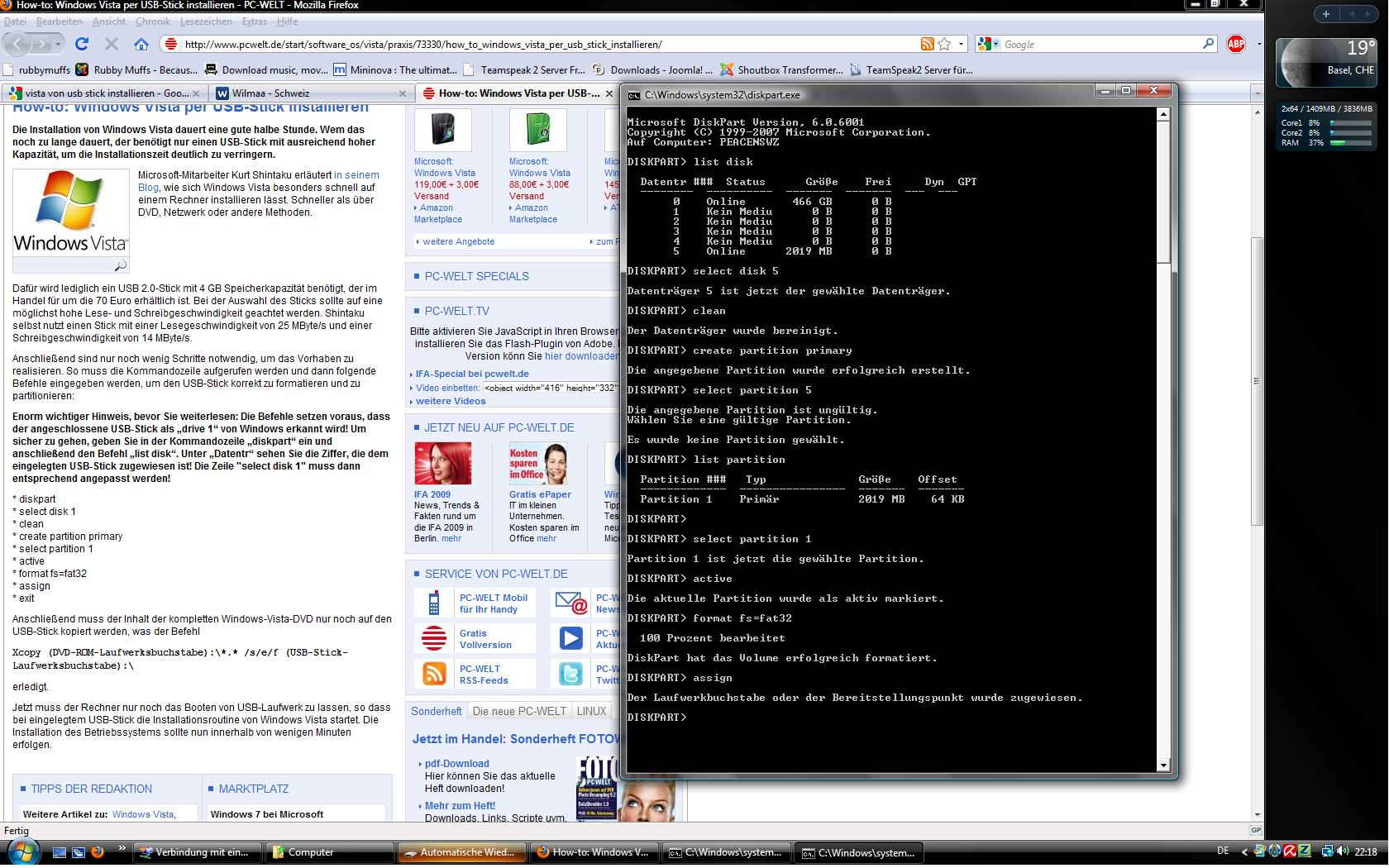Click the diskpart window vertical scrollbar thumb
This screenshot has height=868, width=1389.
1163,192
